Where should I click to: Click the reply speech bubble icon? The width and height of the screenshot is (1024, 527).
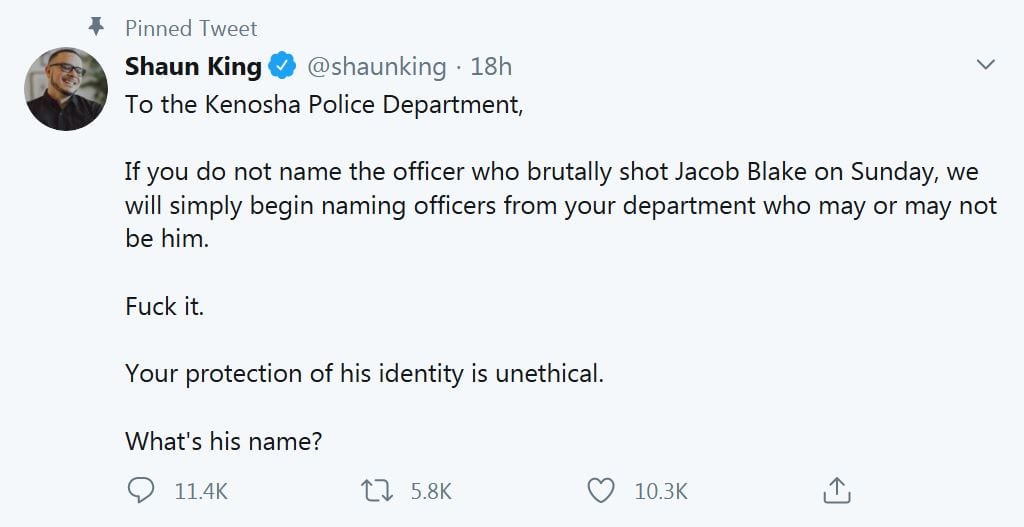click(x=142, y=490)
